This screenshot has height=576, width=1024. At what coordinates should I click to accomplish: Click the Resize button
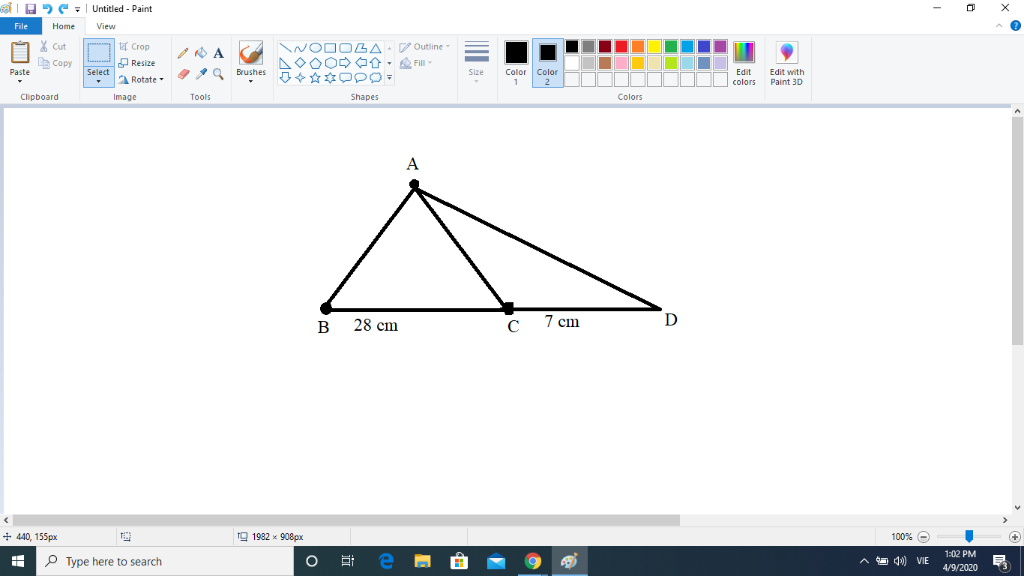click(137, 63)
